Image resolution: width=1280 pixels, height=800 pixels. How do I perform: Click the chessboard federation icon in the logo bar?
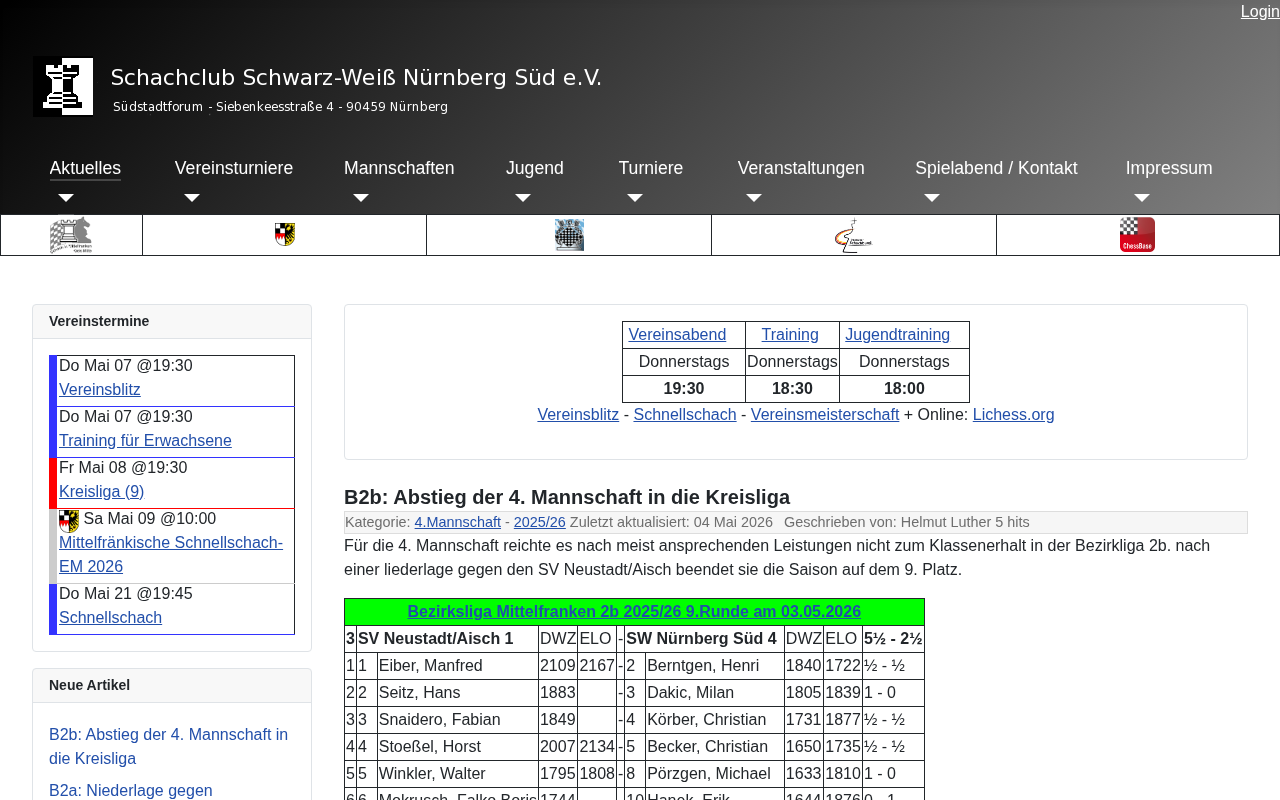pos(569,235)
